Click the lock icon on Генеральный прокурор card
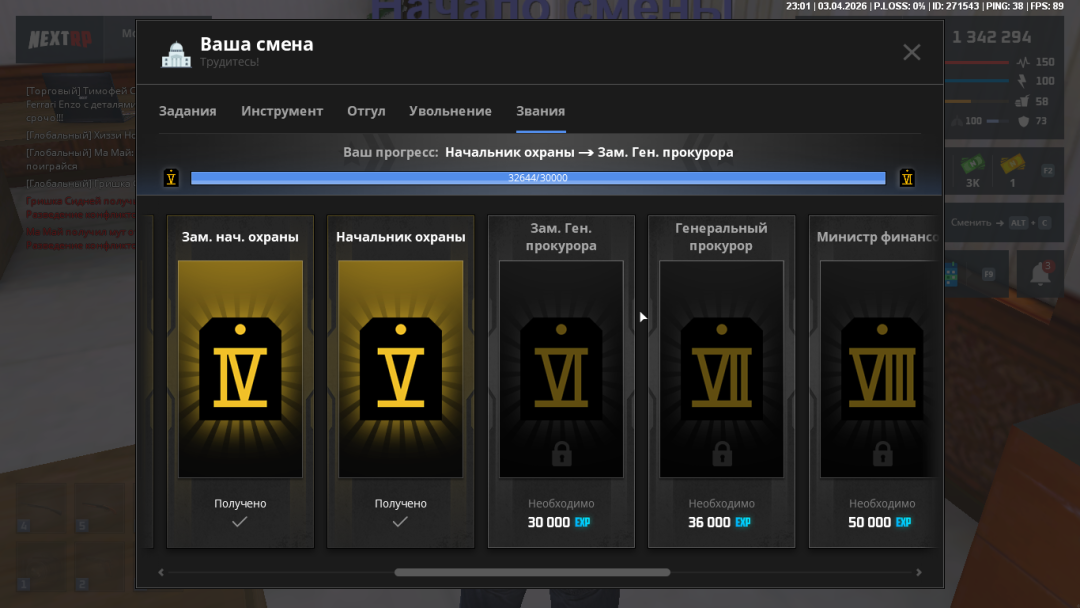The image size is (1080, 608). point(722,454)
